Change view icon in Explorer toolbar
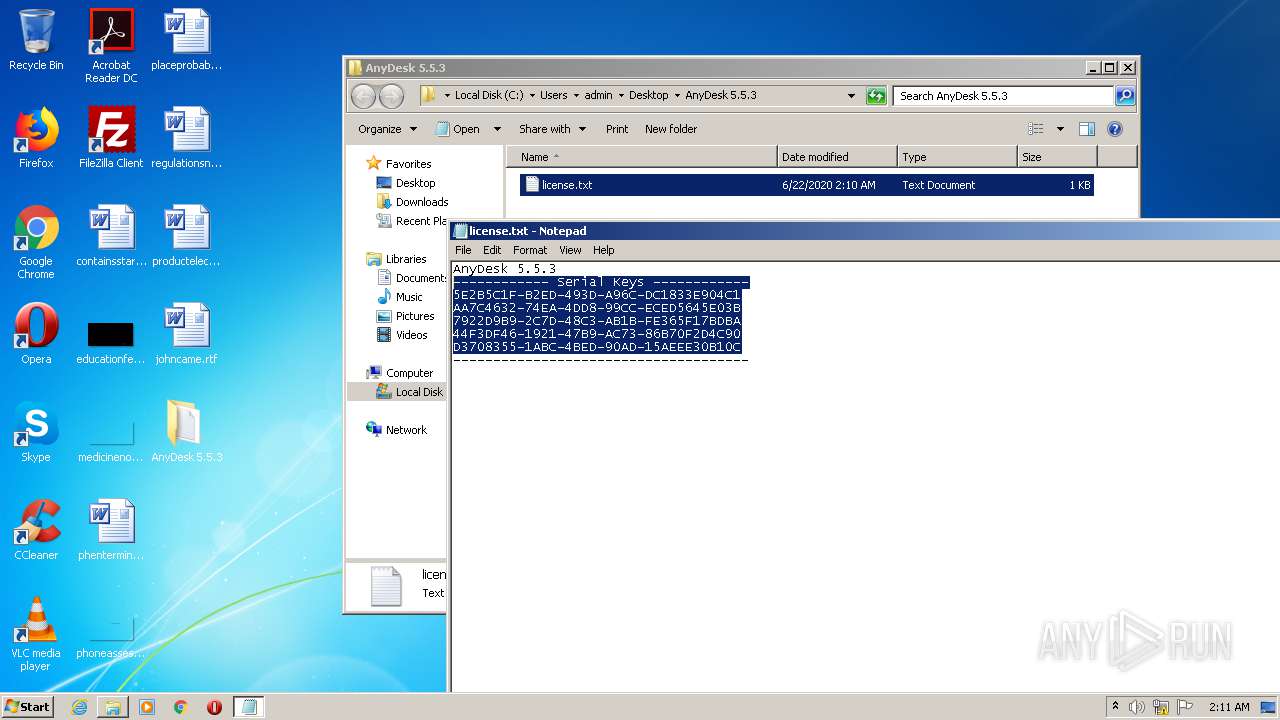 pyautogui.click(x=1036, y=129)
